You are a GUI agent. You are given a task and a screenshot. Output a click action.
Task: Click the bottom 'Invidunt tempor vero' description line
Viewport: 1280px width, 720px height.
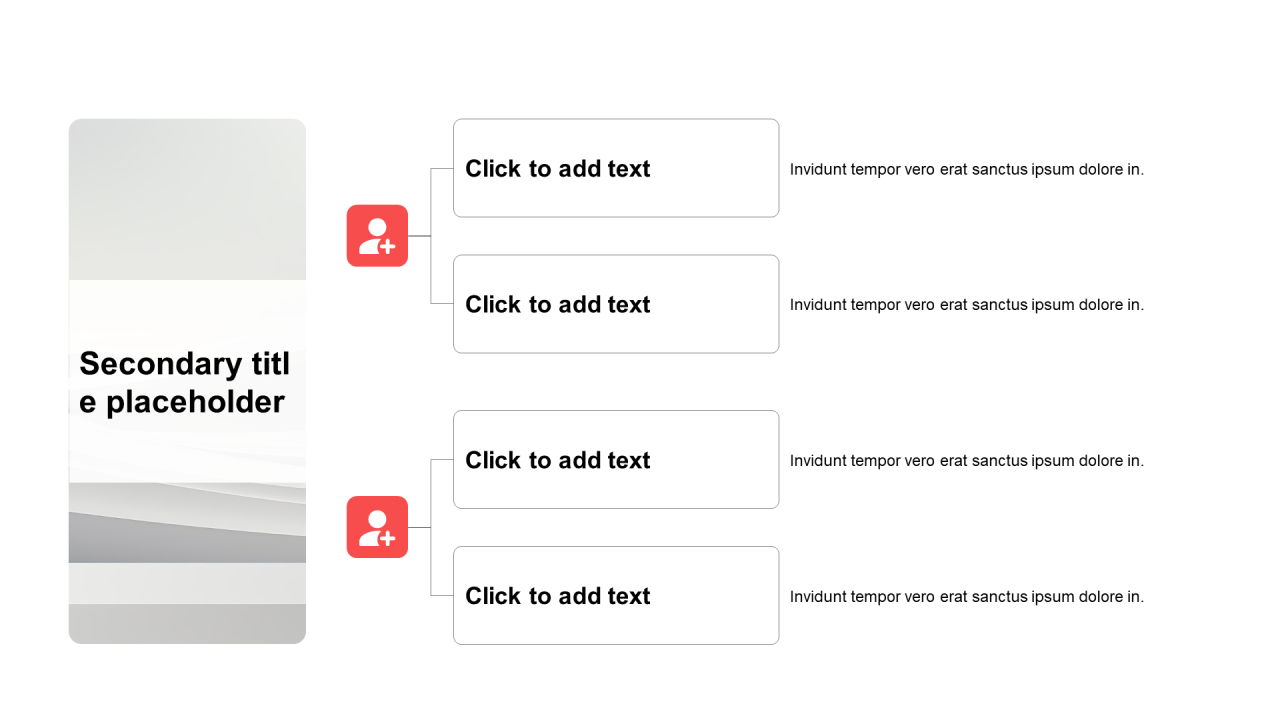[x=966, y=597]
